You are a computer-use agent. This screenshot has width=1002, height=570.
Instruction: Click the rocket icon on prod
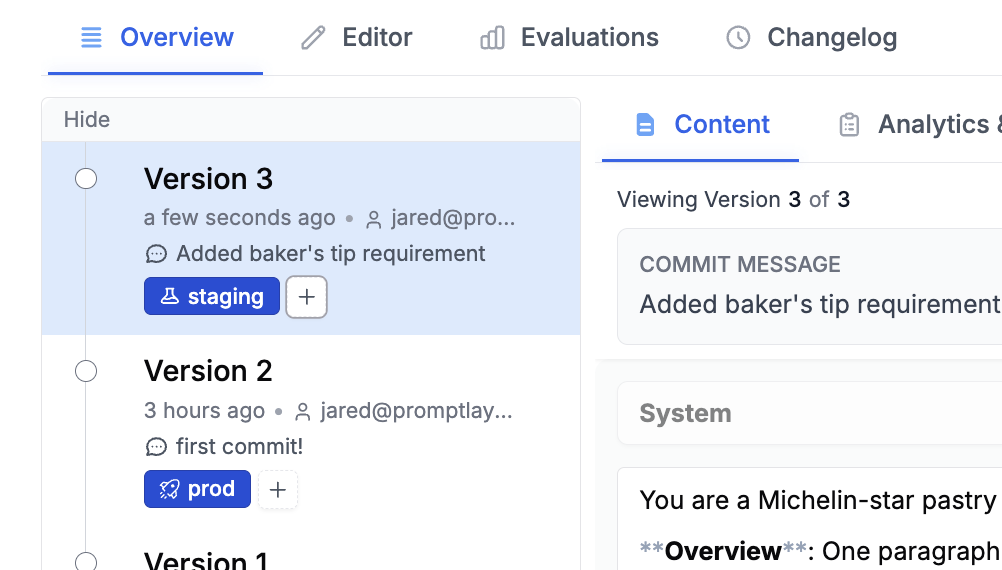point(169,489)
